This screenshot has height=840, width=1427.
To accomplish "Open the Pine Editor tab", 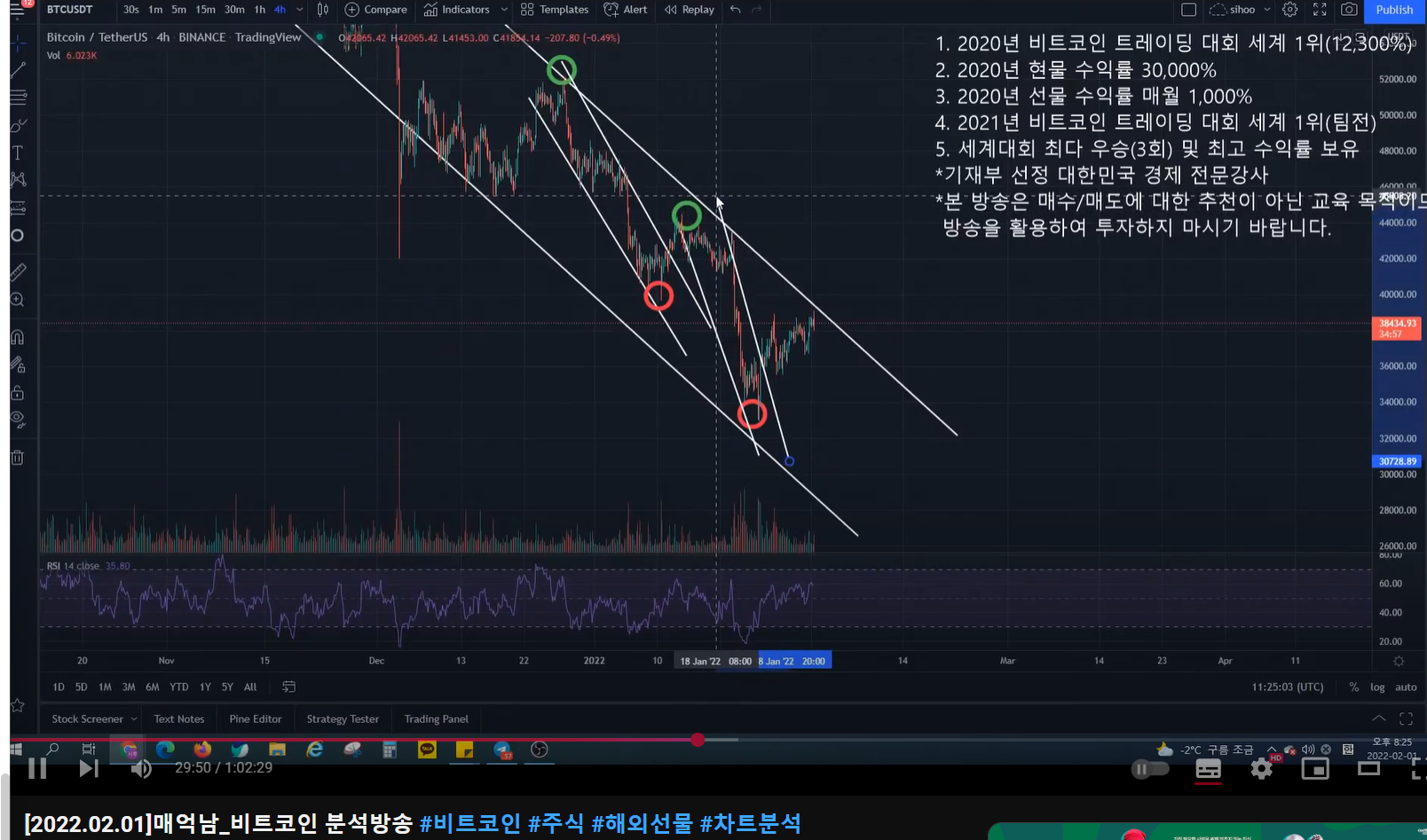I will [256, 719].
